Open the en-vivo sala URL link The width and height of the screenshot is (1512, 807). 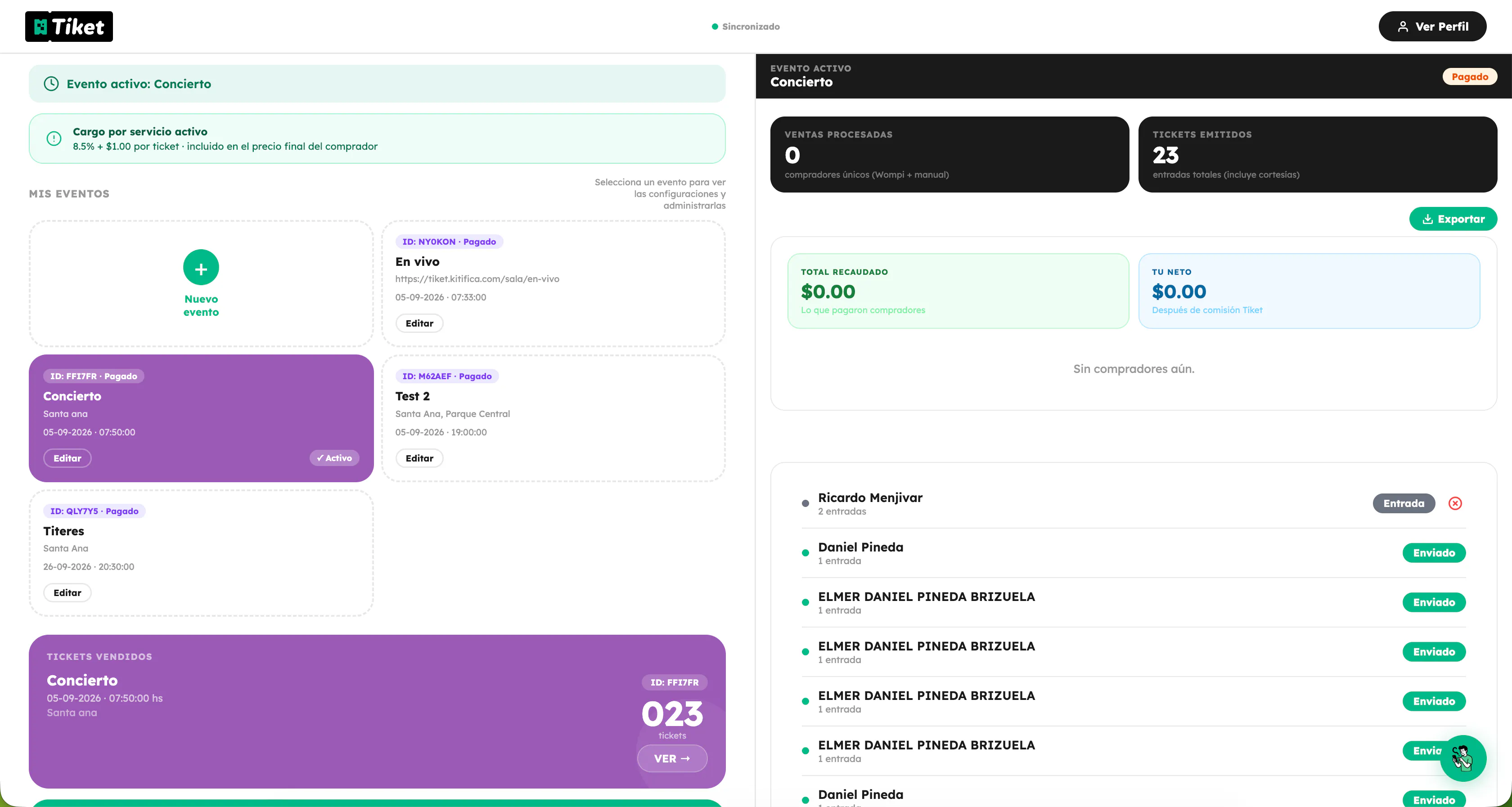tap(477, 279)
